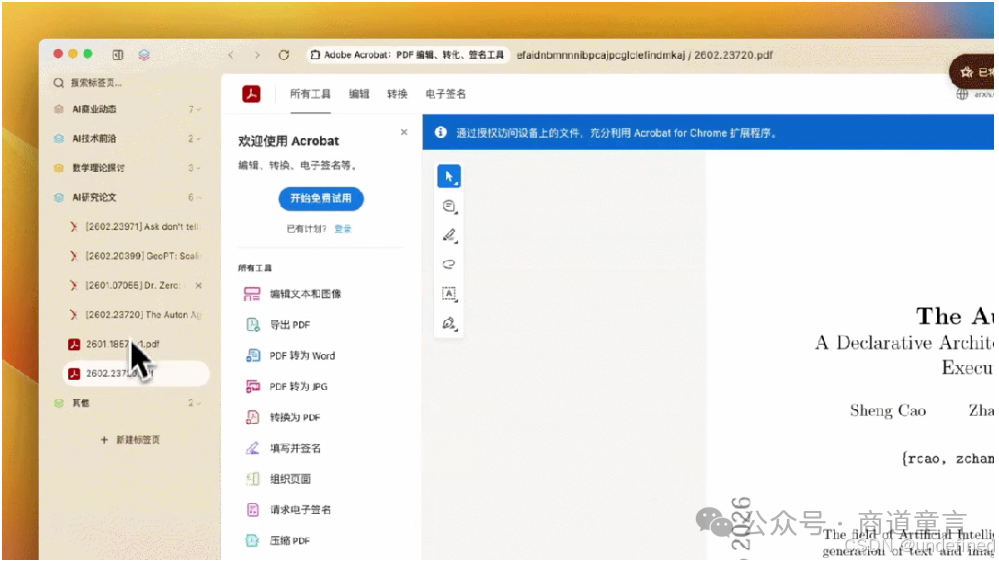This screenshot has height=563, width=999.
Task: Select the text box tool
Action: coord(449,294)
